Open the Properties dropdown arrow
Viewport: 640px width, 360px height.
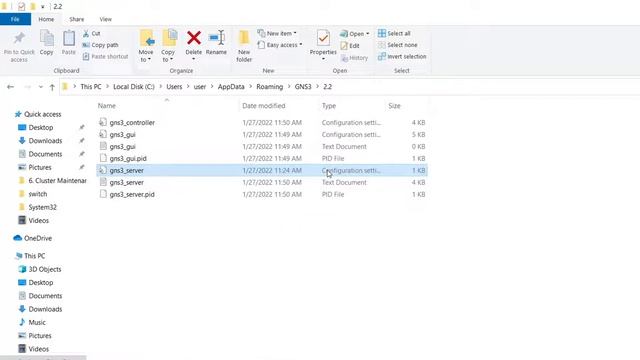(323, 59)
